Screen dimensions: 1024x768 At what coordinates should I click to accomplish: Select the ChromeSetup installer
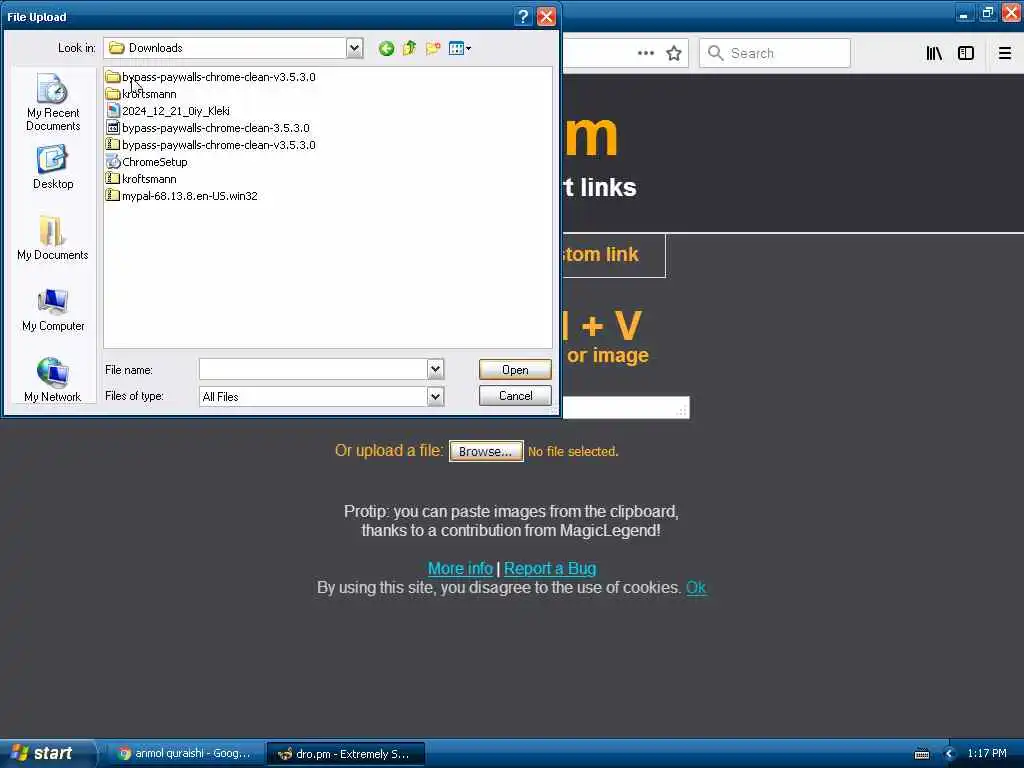pos(147,162)
